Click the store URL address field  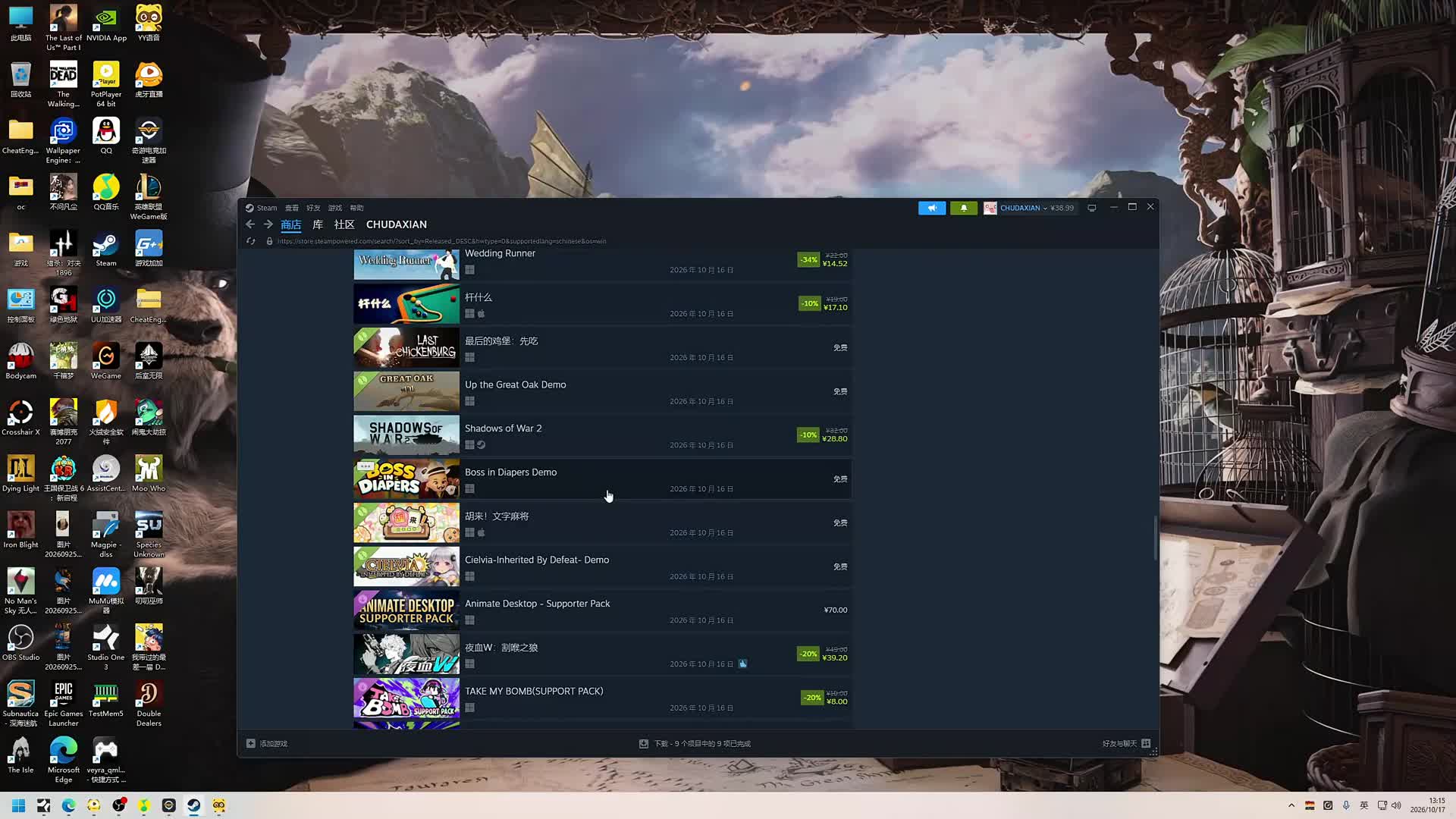coord(441,241)
